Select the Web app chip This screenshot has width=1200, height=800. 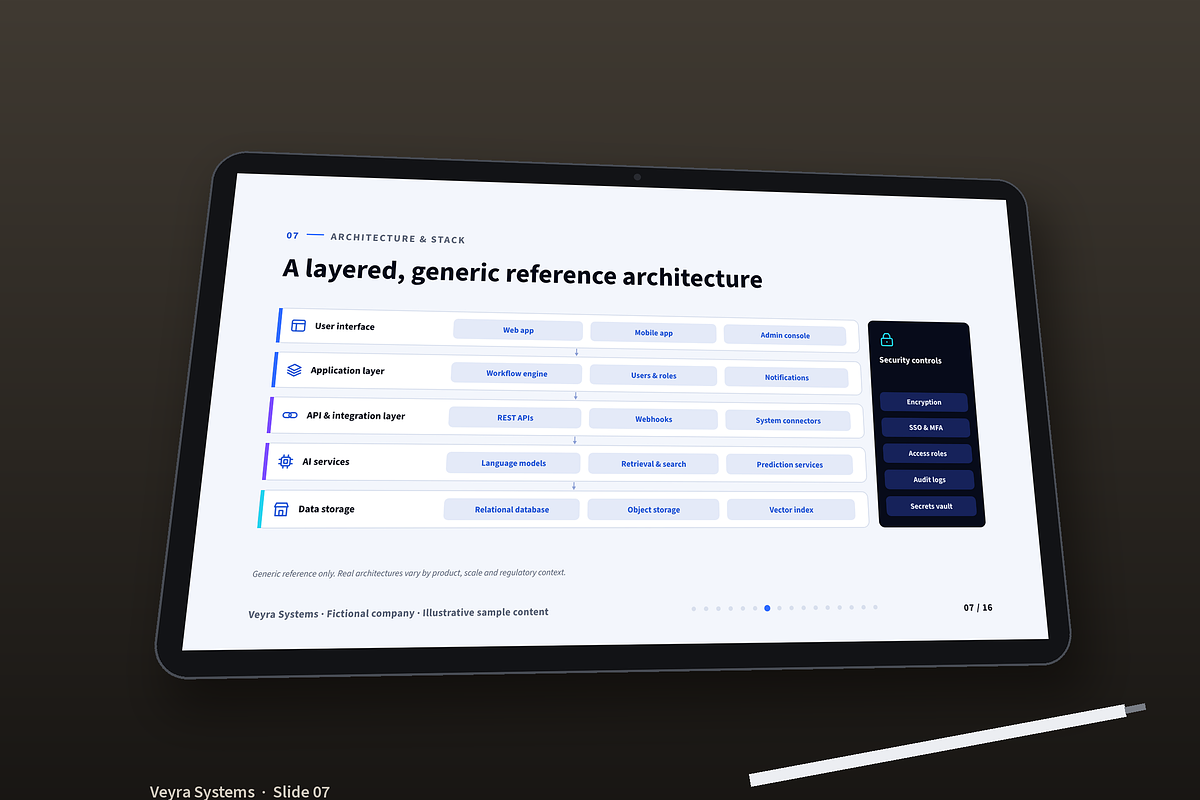[x=518, y=330]
